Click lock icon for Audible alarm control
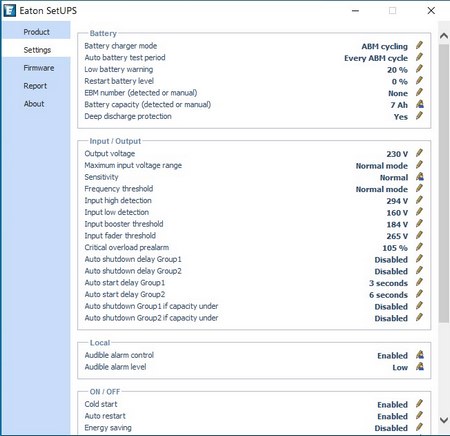 point(420,355)
